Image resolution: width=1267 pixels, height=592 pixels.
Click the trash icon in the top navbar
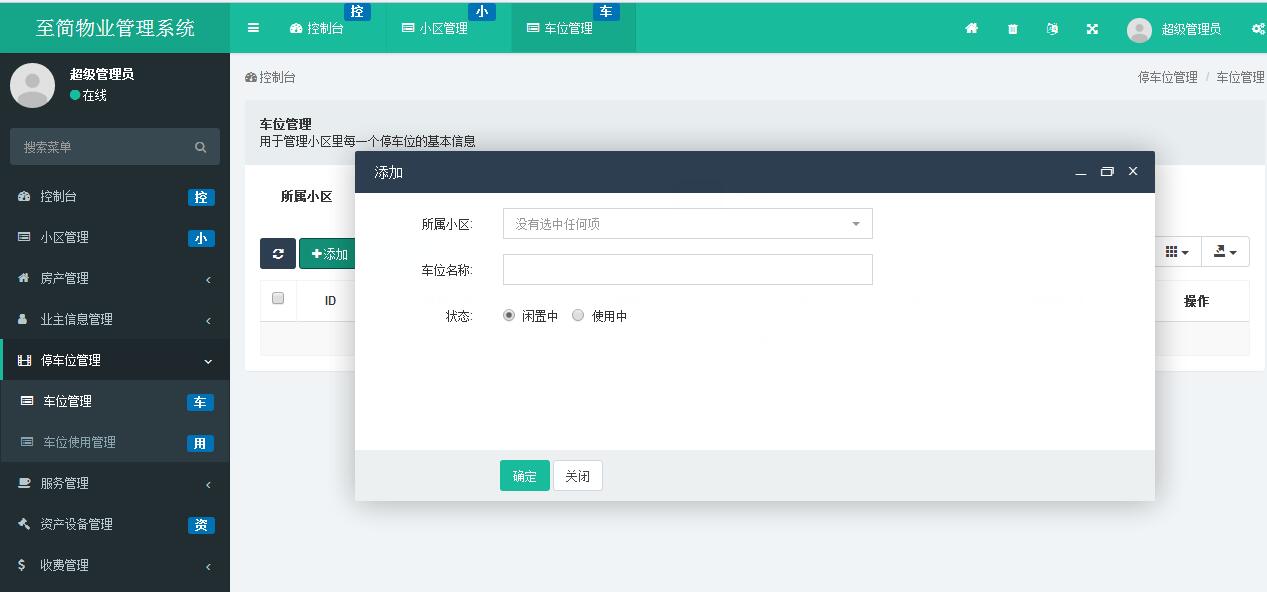pos(1011,29)
